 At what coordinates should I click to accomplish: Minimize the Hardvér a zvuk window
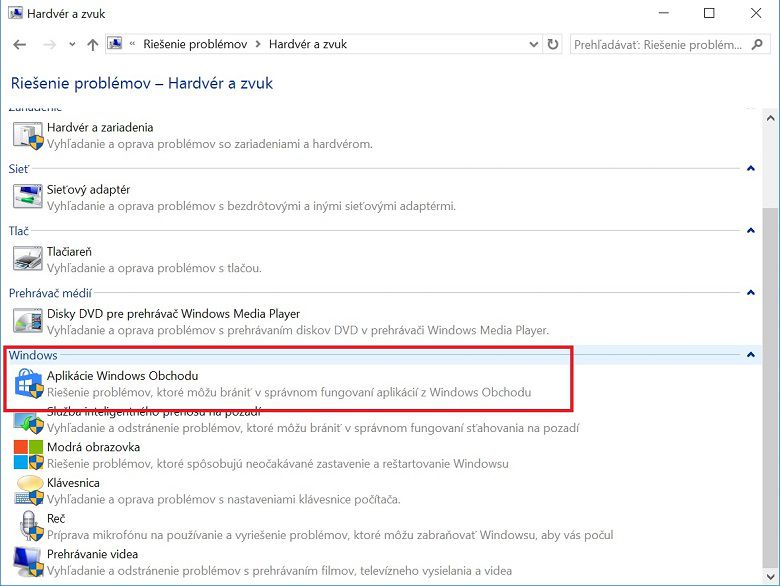(x=663, y=13)
